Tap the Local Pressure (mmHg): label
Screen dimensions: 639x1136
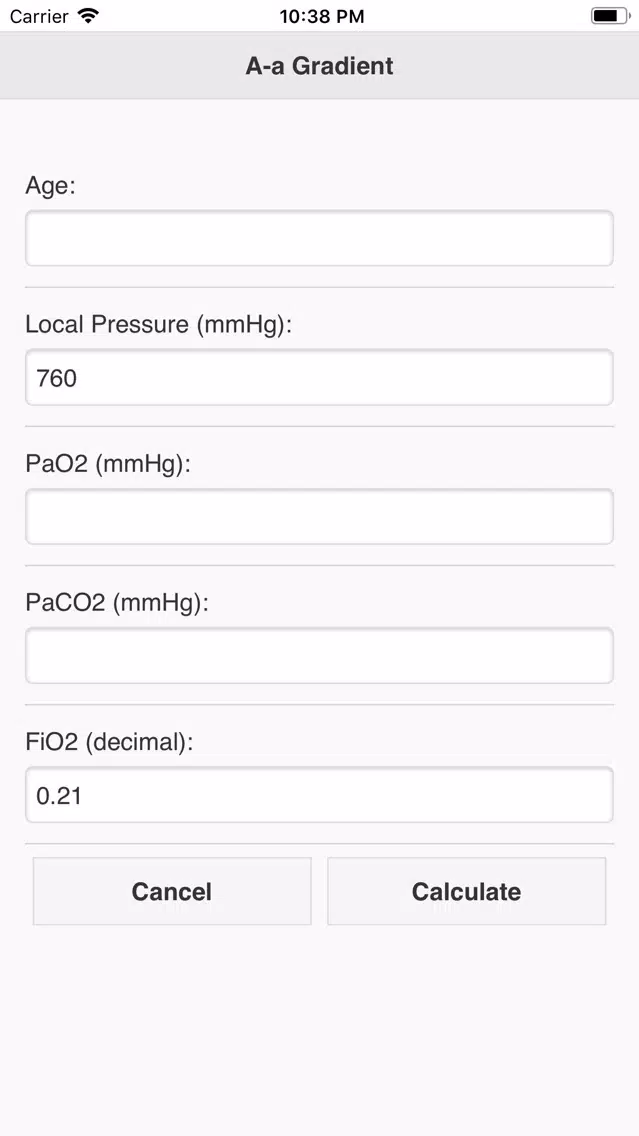coord(159,325)
